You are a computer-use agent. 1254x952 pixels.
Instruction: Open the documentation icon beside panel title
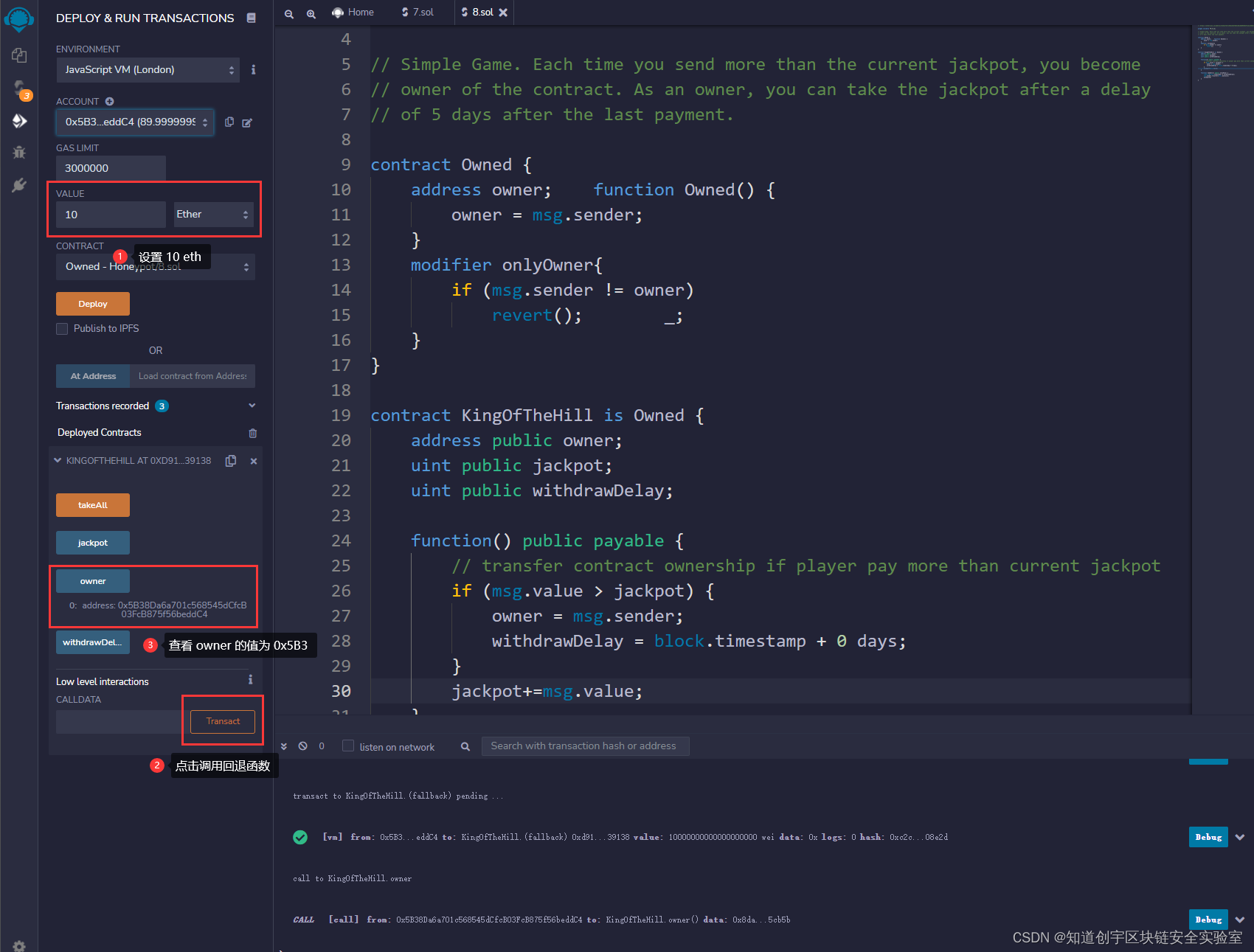click(x=251, y=18)
